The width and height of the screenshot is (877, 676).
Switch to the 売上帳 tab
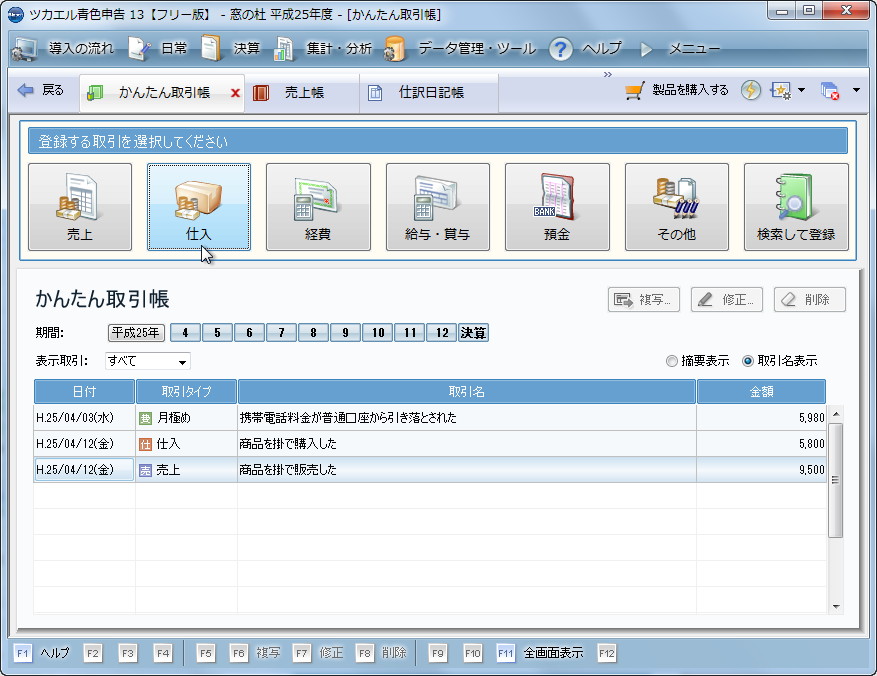coord(302,93)
